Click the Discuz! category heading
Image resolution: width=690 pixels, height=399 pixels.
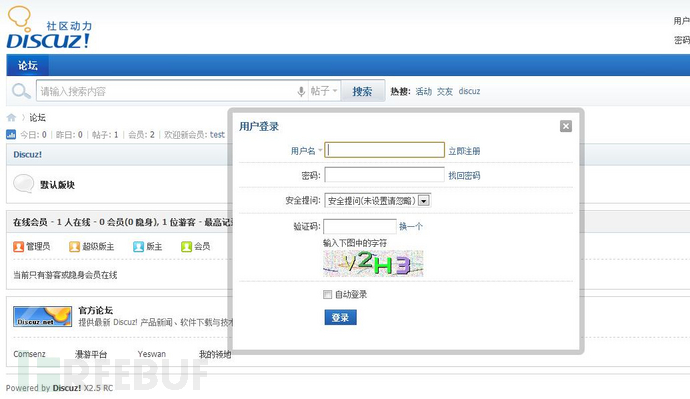28,154
